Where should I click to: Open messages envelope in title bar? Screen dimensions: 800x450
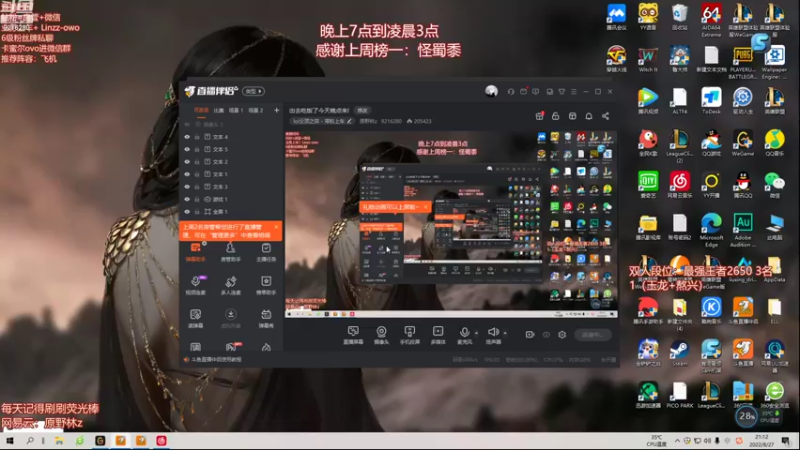523,92
